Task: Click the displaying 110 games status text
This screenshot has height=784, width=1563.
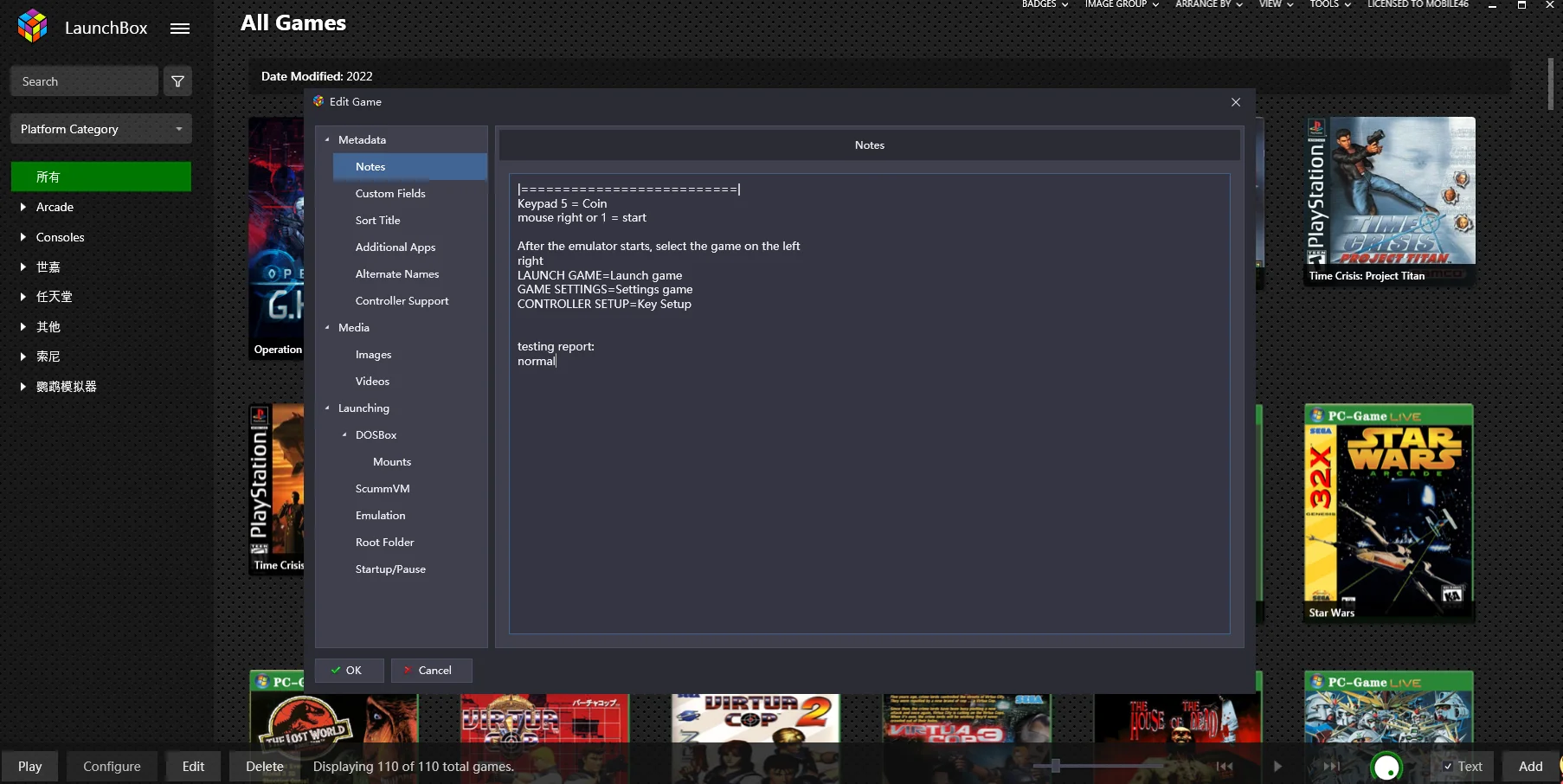Action: click(414, 767)
